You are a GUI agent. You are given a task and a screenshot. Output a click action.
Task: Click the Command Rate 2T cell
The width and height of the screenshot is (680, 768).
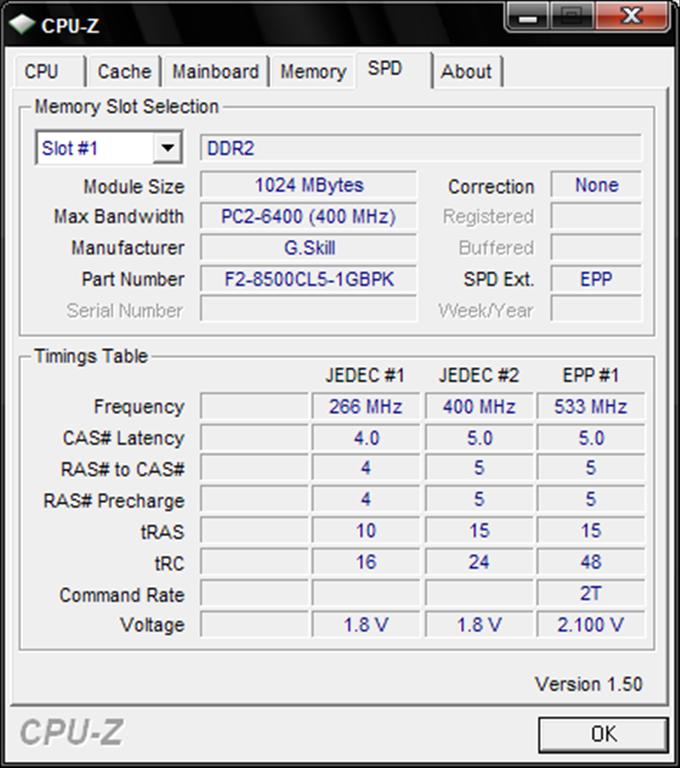click(x=591, y=593)
